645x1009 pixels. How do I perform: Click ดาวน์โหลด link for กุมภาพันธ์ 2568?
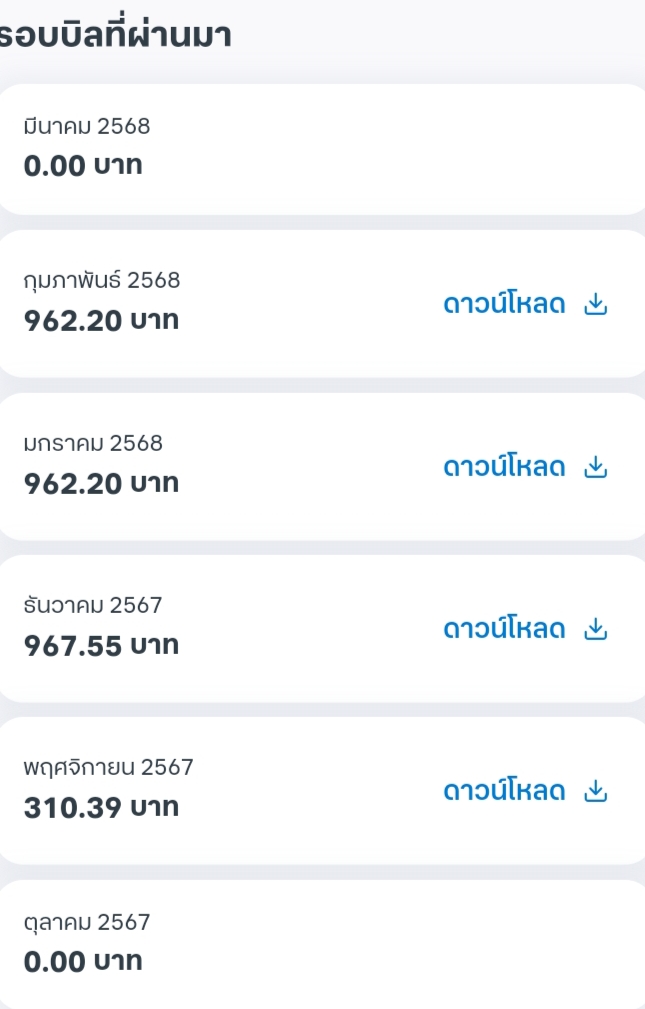coord(504,303)
